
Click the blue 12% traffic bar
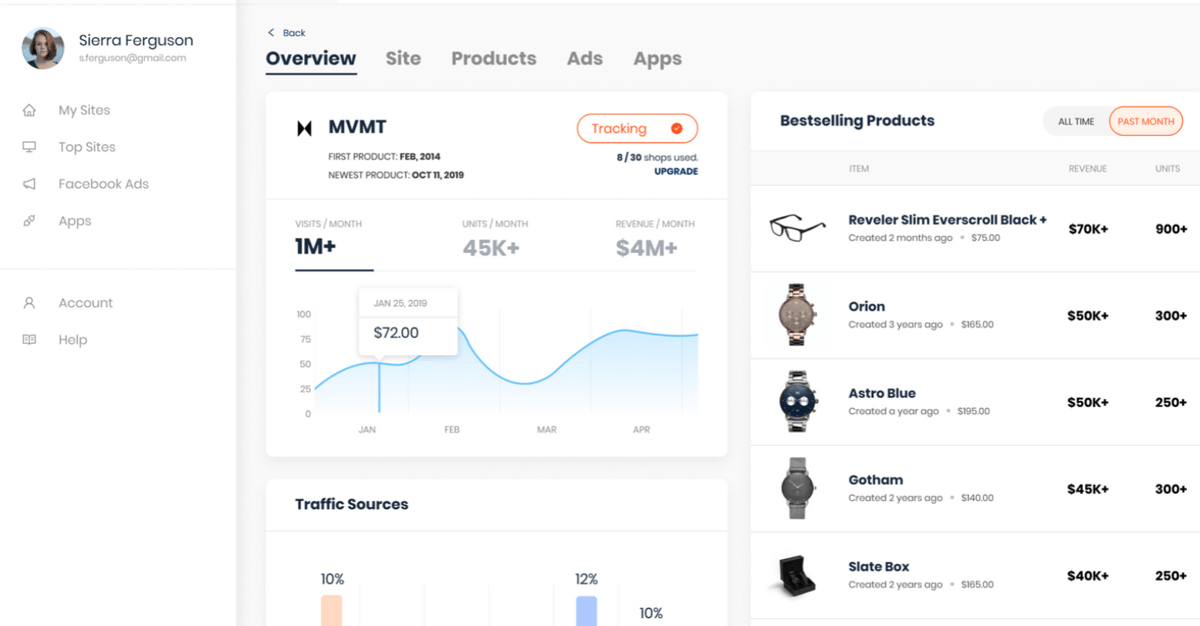pos(586,611)
